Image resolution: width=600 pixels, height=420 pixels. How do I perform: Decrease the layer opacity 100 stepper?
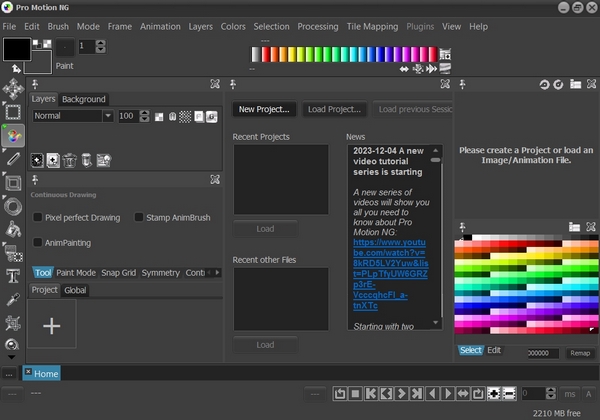(144, 119)
